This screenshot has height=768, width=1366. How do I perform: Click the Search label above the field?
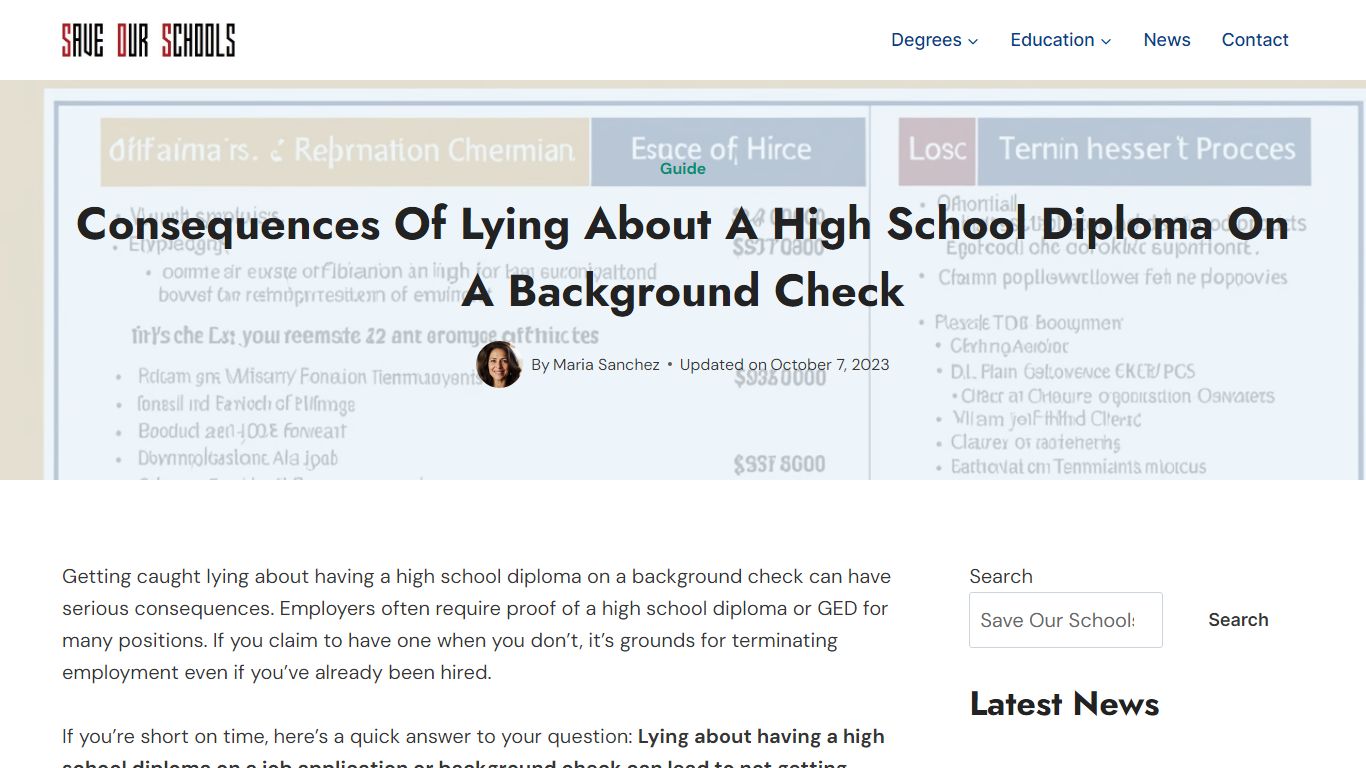click(x=1001, y=576)
